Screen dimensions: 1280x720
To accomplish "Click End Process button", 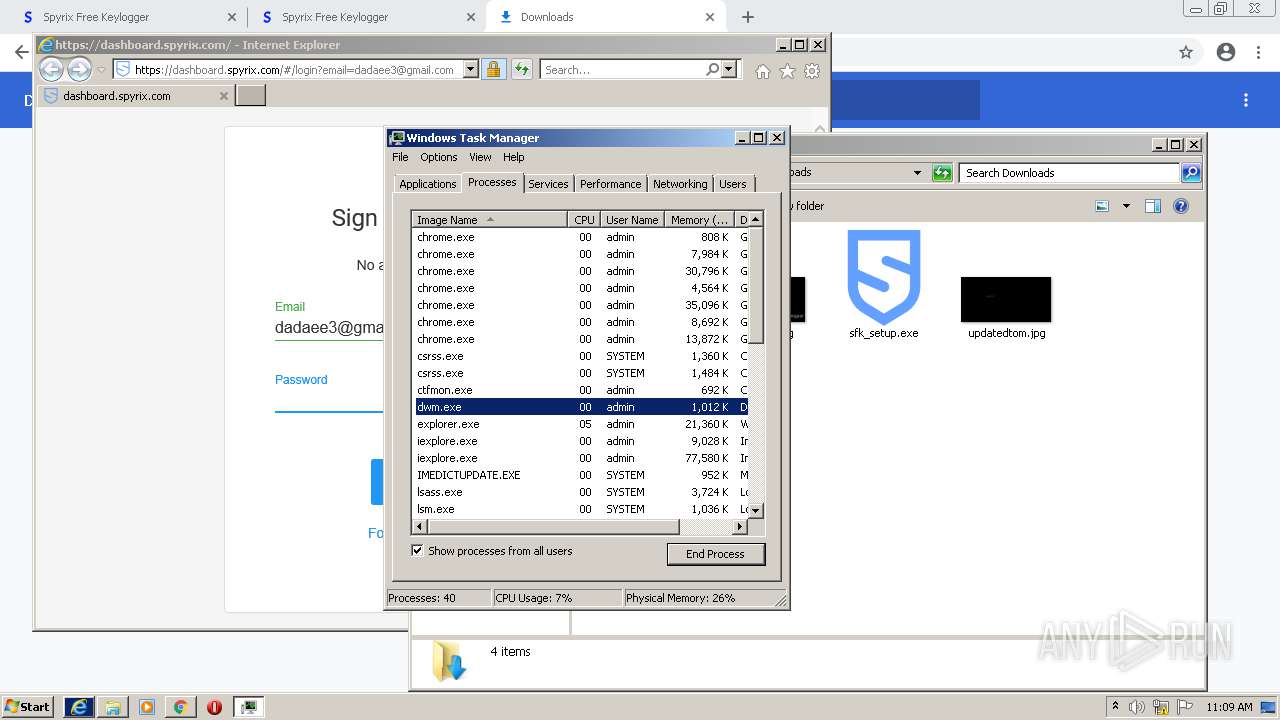I will click(715, 554).
